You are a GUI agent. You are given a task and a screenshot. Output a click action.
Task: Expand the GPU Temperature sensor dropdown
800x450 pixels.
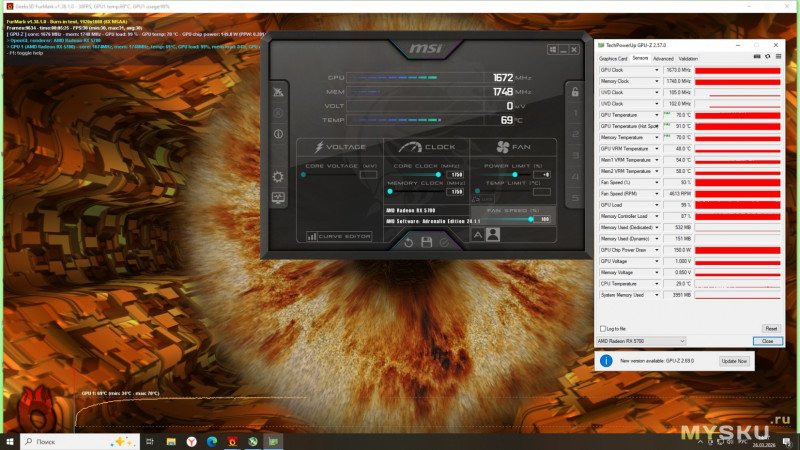pyautogui.click(x=657, y=115)
